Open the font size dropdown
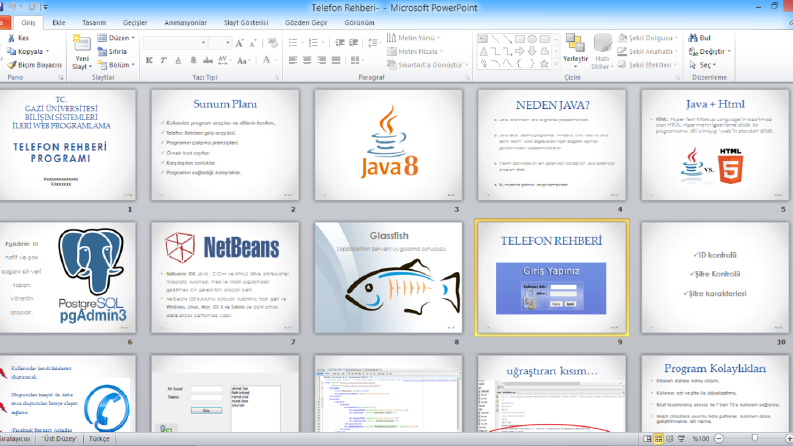Image resolution: width=793 pixels, height=446 pixels. point(228,43)
